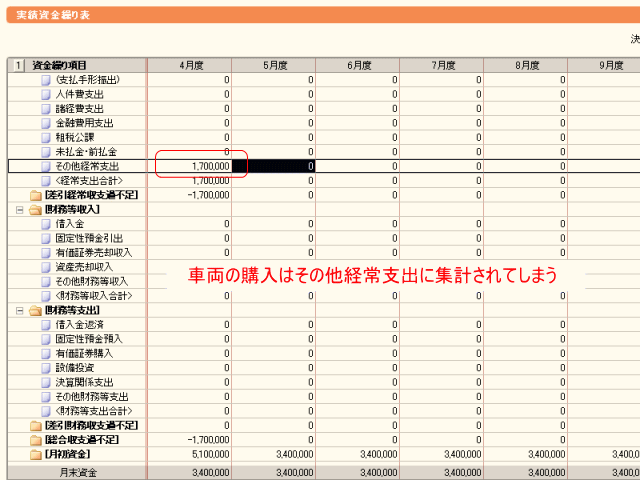This screenshot has width=640, height=480.
Task: Select the 4月度 column header
Action: point(190,65)
